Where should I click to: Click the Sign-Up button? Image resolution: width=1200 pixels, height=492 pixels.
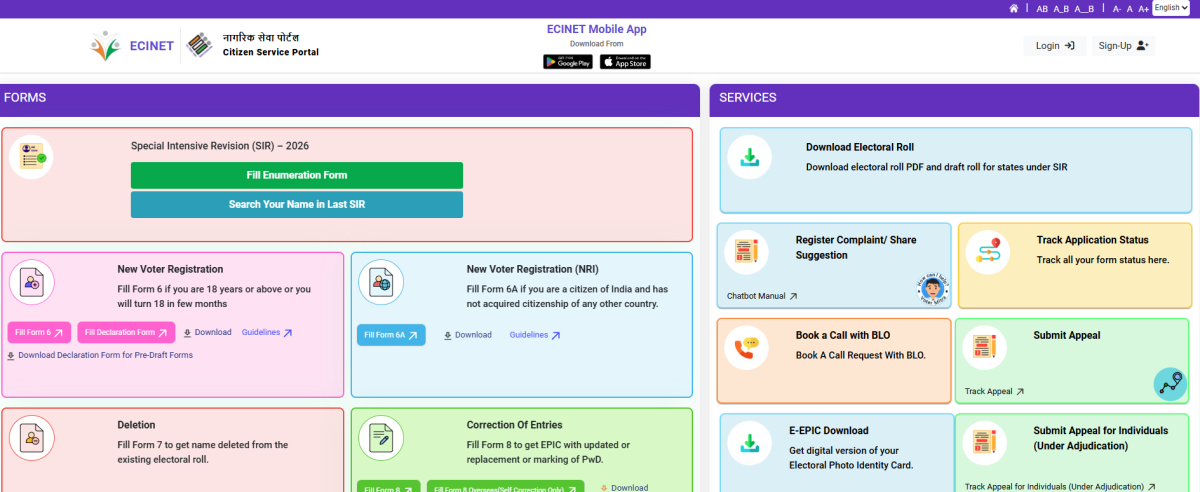[x=1124, y=45]
